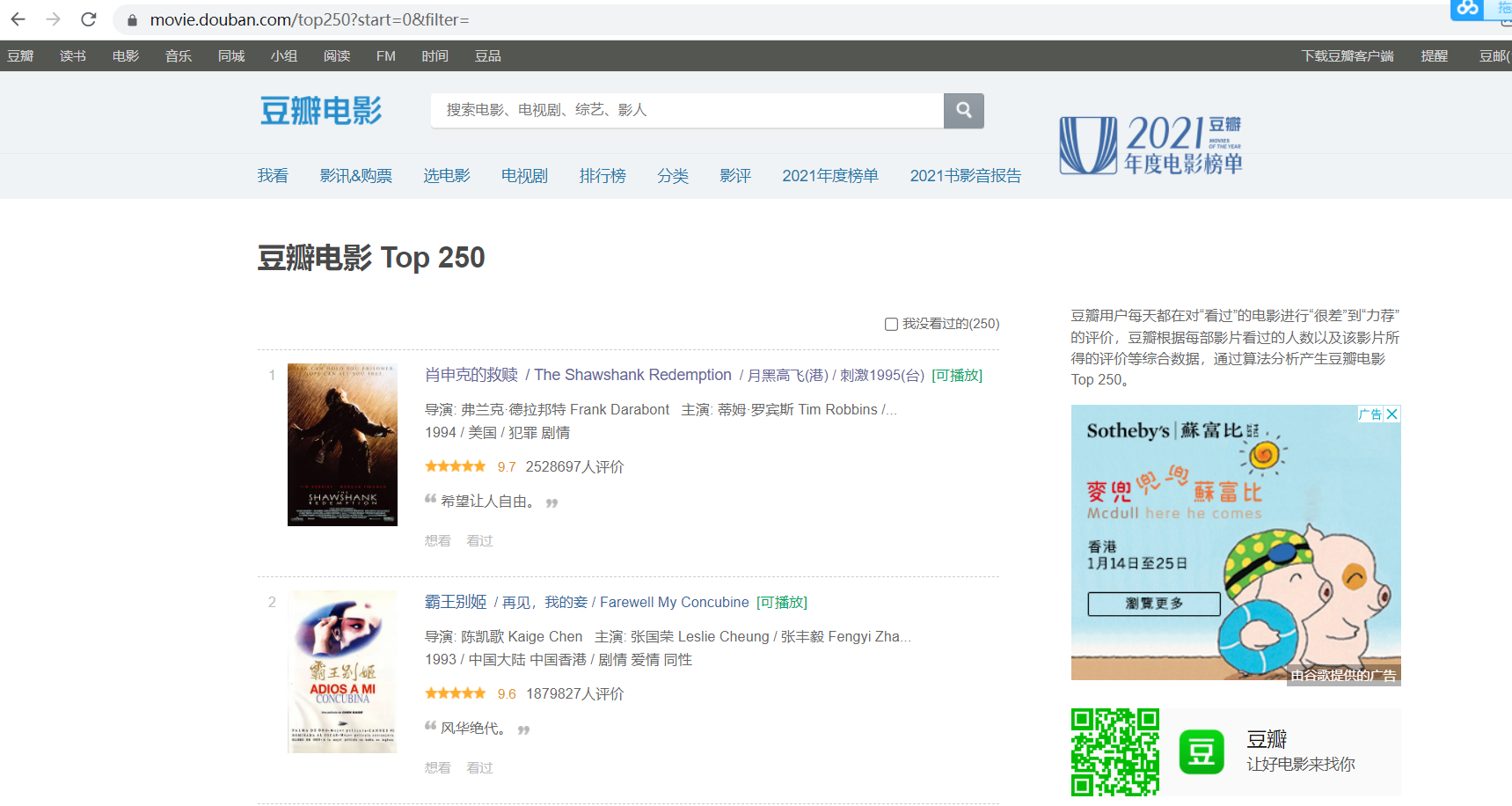This screenshot has height=806, width=1512.
Task: Click the Shawshank five-star rating
Action: (x=455, y=466)
